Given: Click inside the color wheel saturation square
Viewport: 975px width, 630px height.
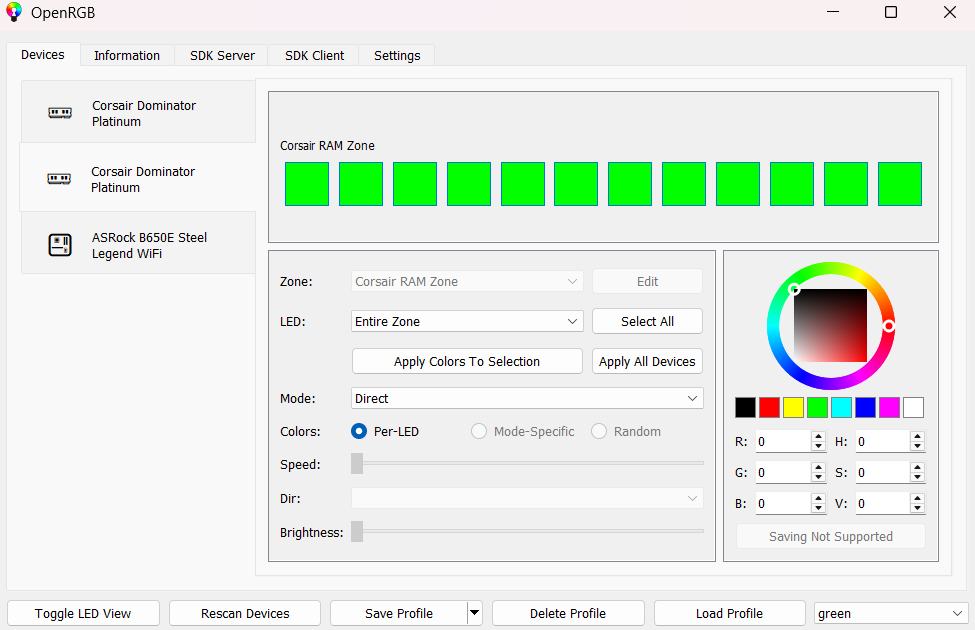Looking at the screenshot, I should pyautogui.click(x=831, y=325).
